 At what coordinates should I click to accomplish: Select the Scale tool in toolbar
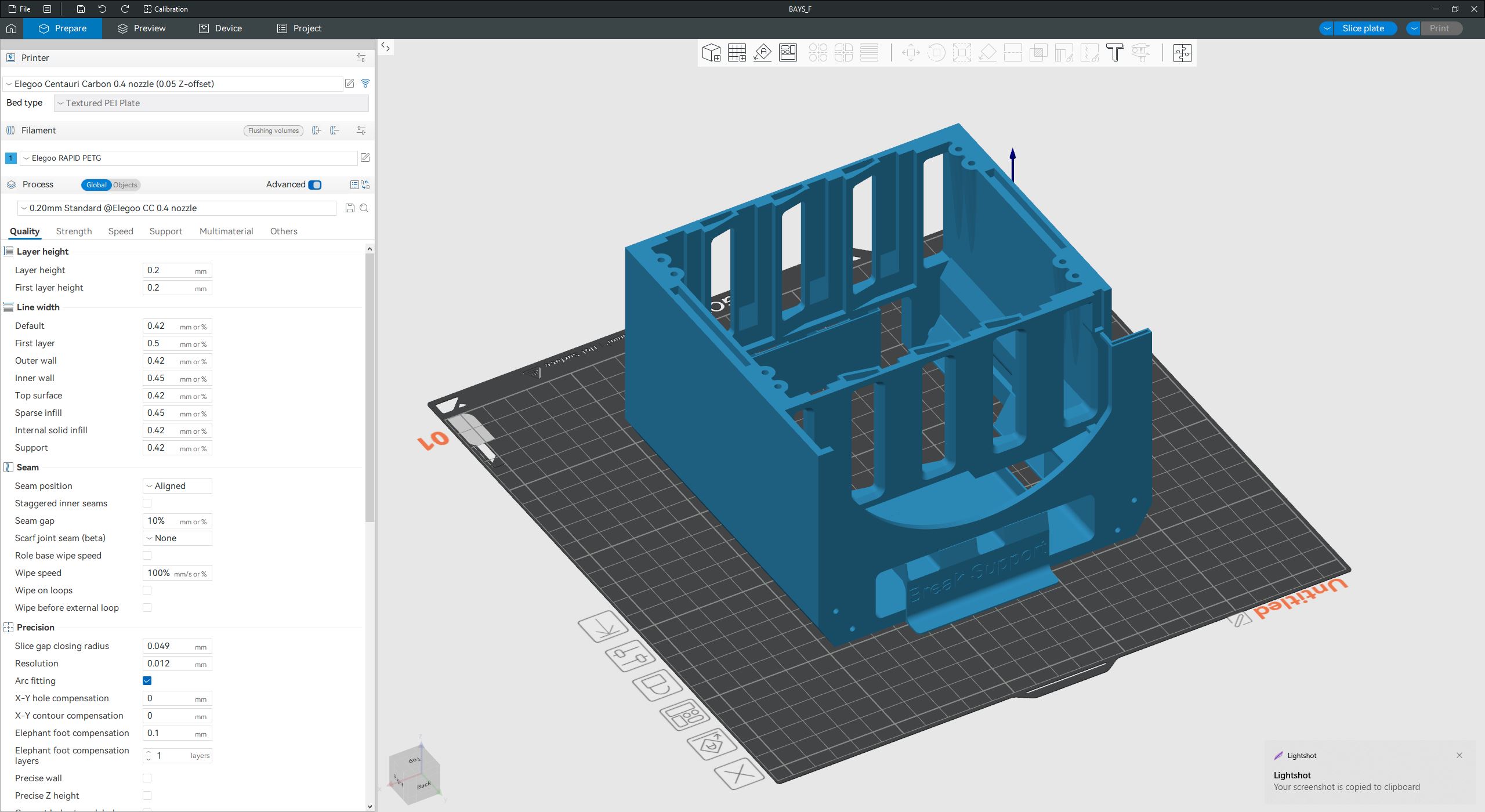[x=962, y=53]
